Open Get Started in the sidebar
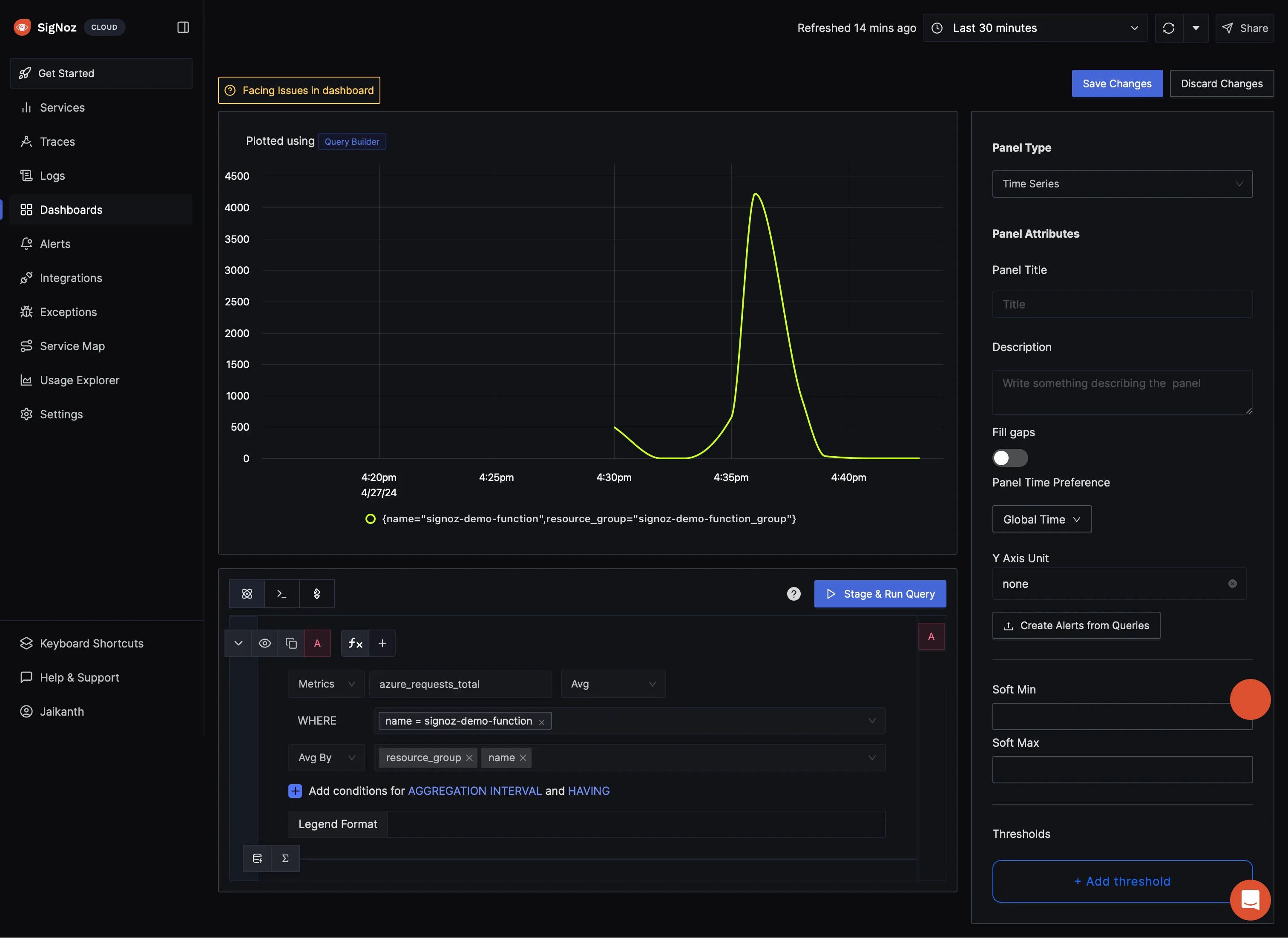This screenshot has height=938, width=1288. click(x=101, y=73)
